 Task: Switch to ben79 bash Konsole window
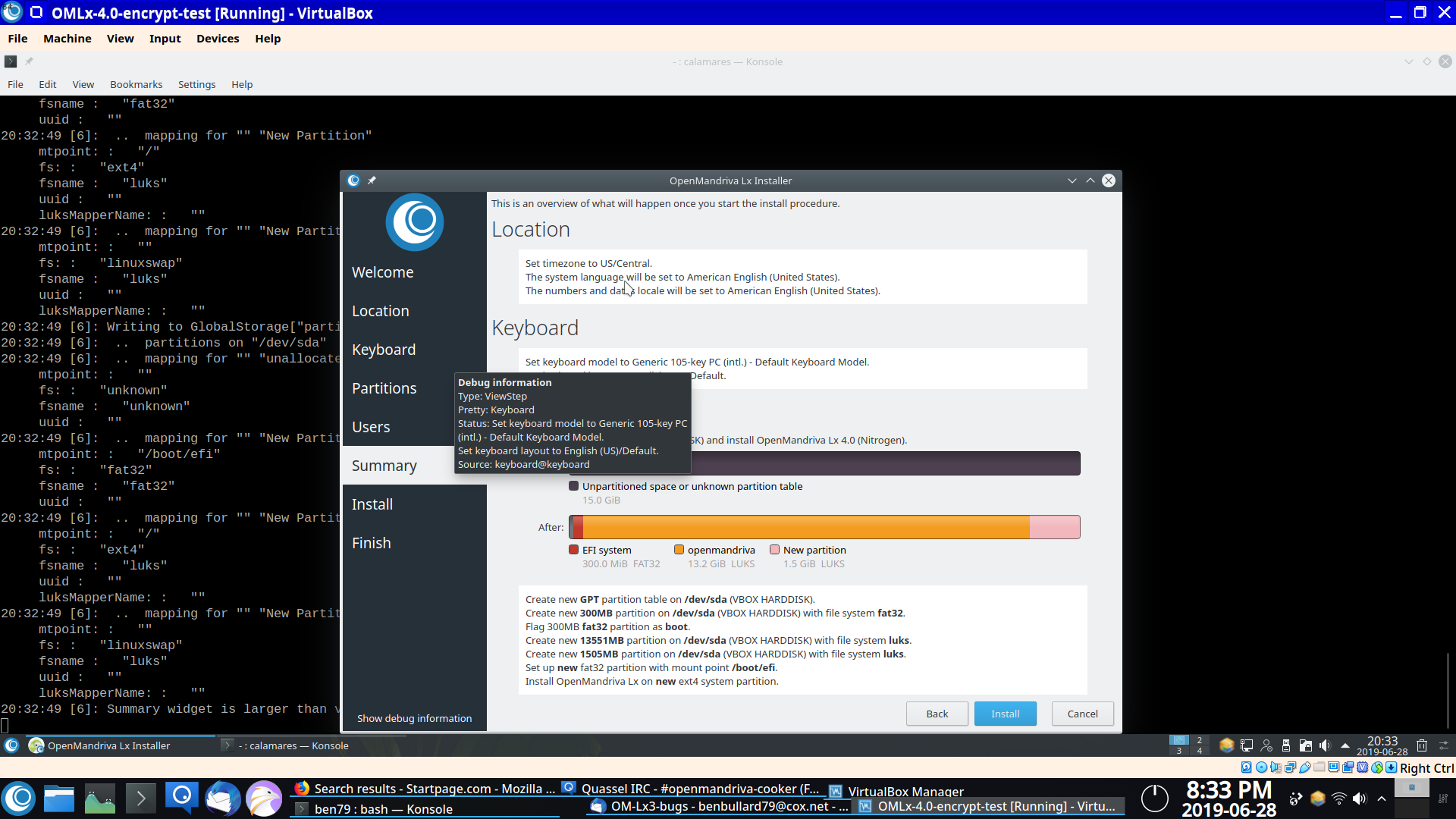(425, 809)
